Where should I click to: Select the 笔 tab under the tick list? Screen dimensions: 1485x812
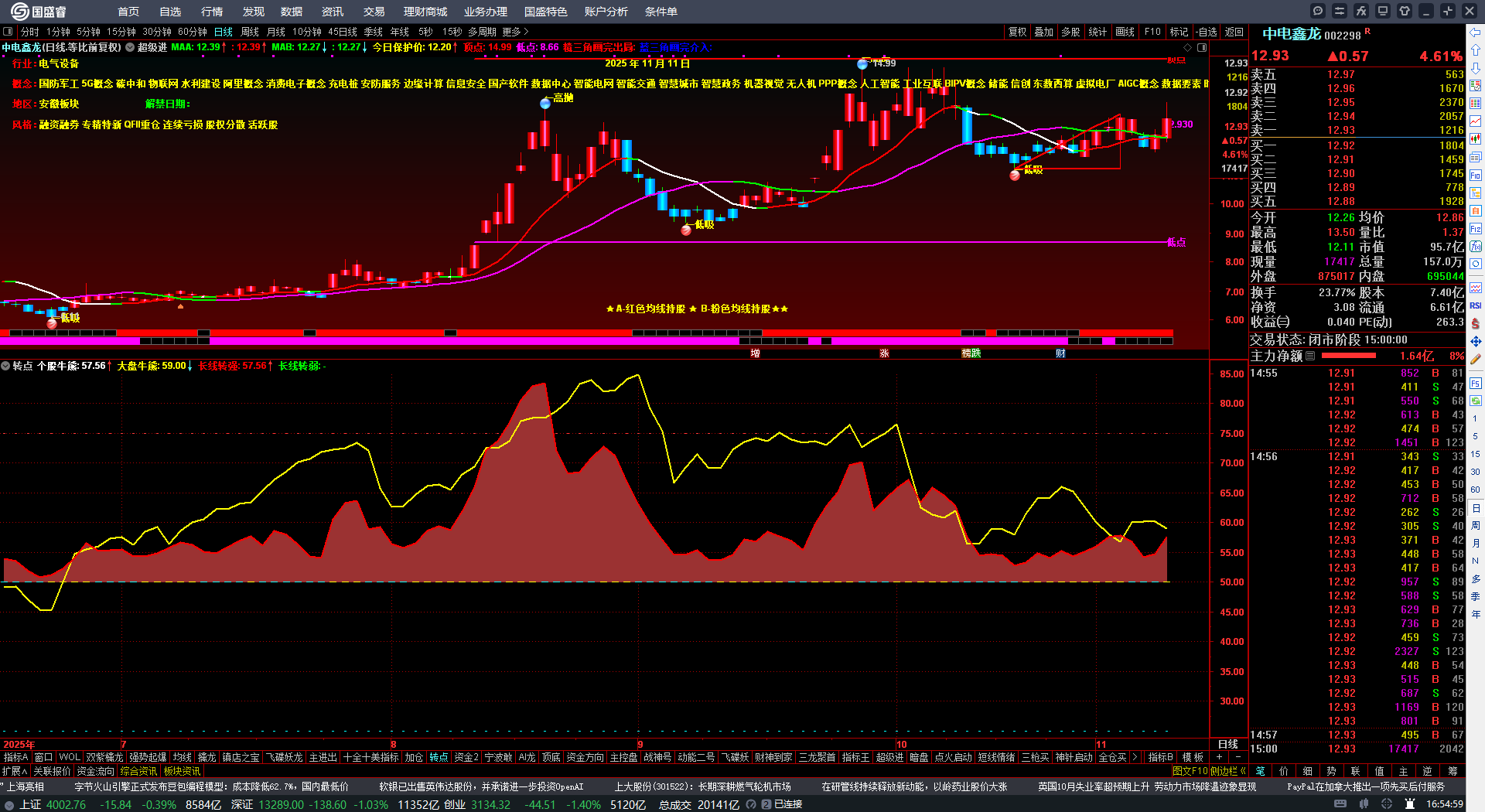1261,771
